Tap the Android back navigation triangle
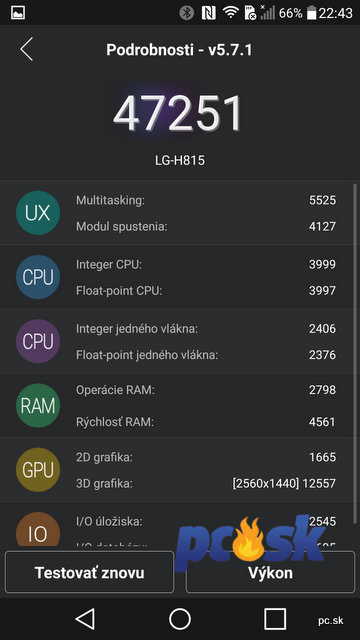This screenshot has height=640, width=360. coord(85,619)
